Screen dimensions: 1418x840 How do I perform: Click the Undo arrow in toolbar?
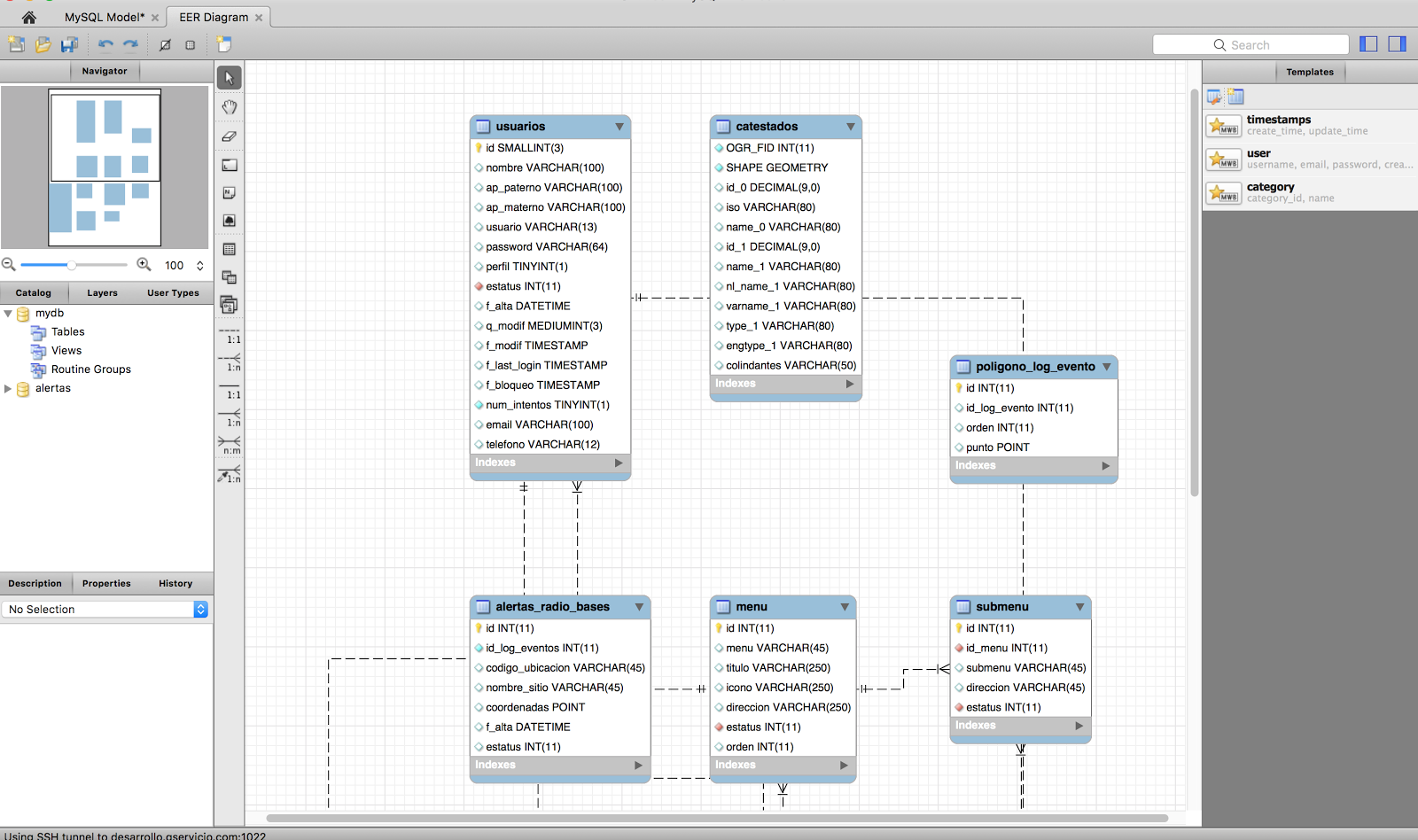click(x=105, y=44)
